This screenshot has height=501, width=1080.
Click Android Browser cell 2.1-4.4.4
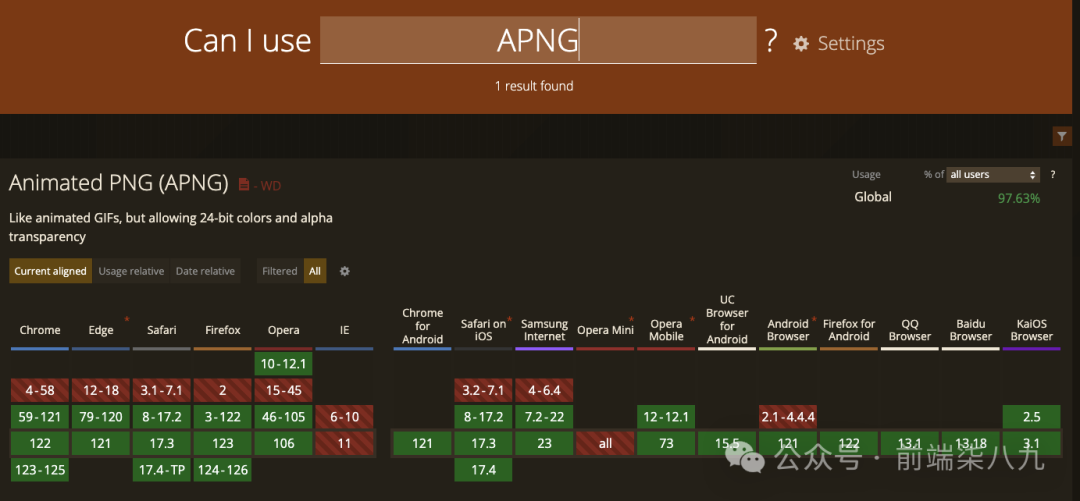[788, 417]
